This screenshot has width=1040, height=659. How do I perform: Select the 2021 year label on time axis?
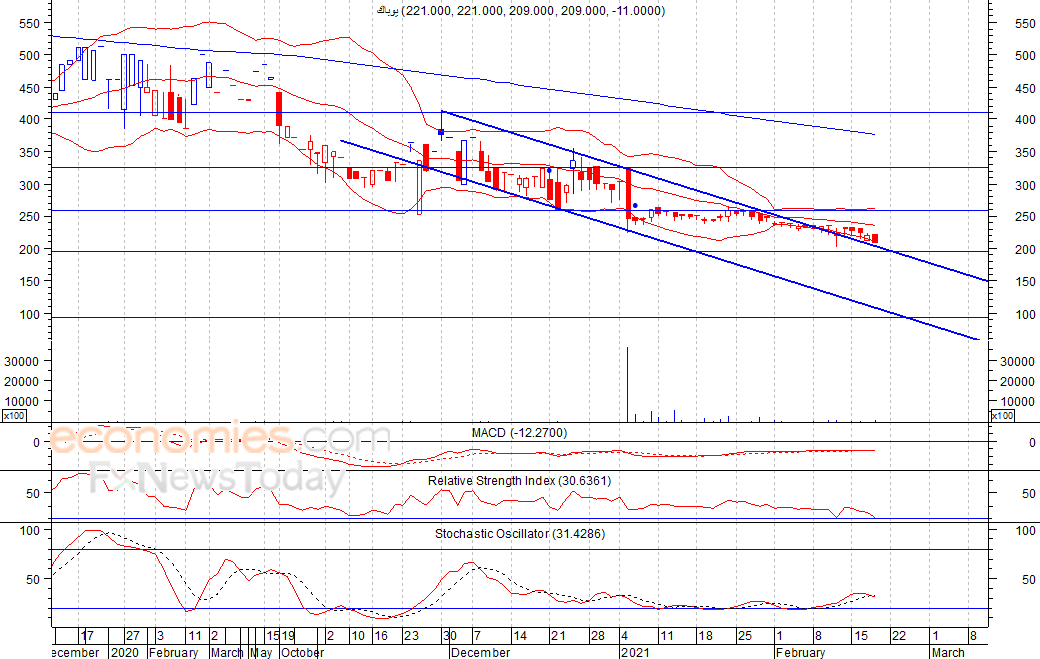coord(635,652)
